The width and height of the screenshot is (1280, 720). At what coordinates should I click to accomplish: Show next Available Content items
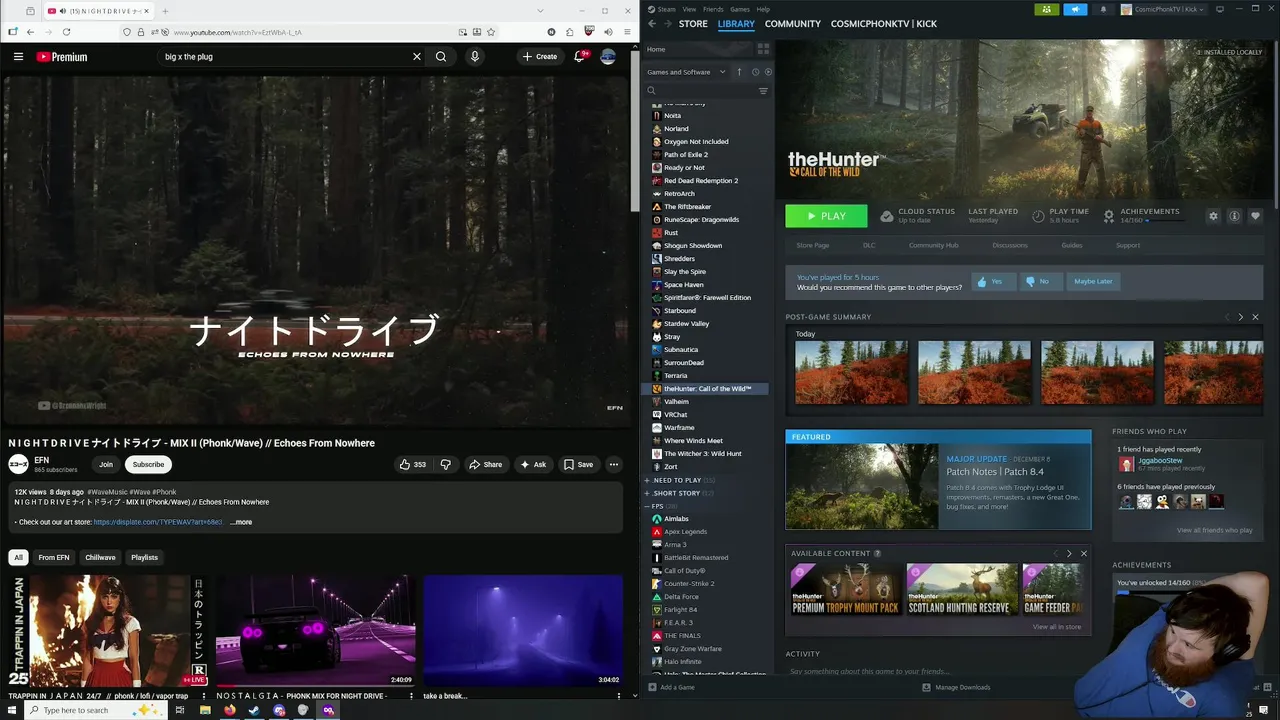pyautogui.click(x=1069, y=553)
